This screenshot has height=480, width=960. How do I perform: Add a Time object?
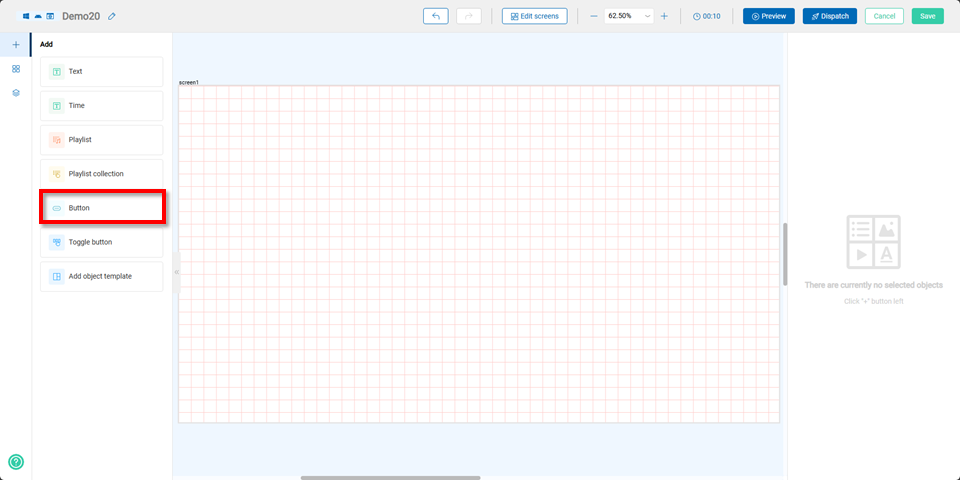click(101, 106)
